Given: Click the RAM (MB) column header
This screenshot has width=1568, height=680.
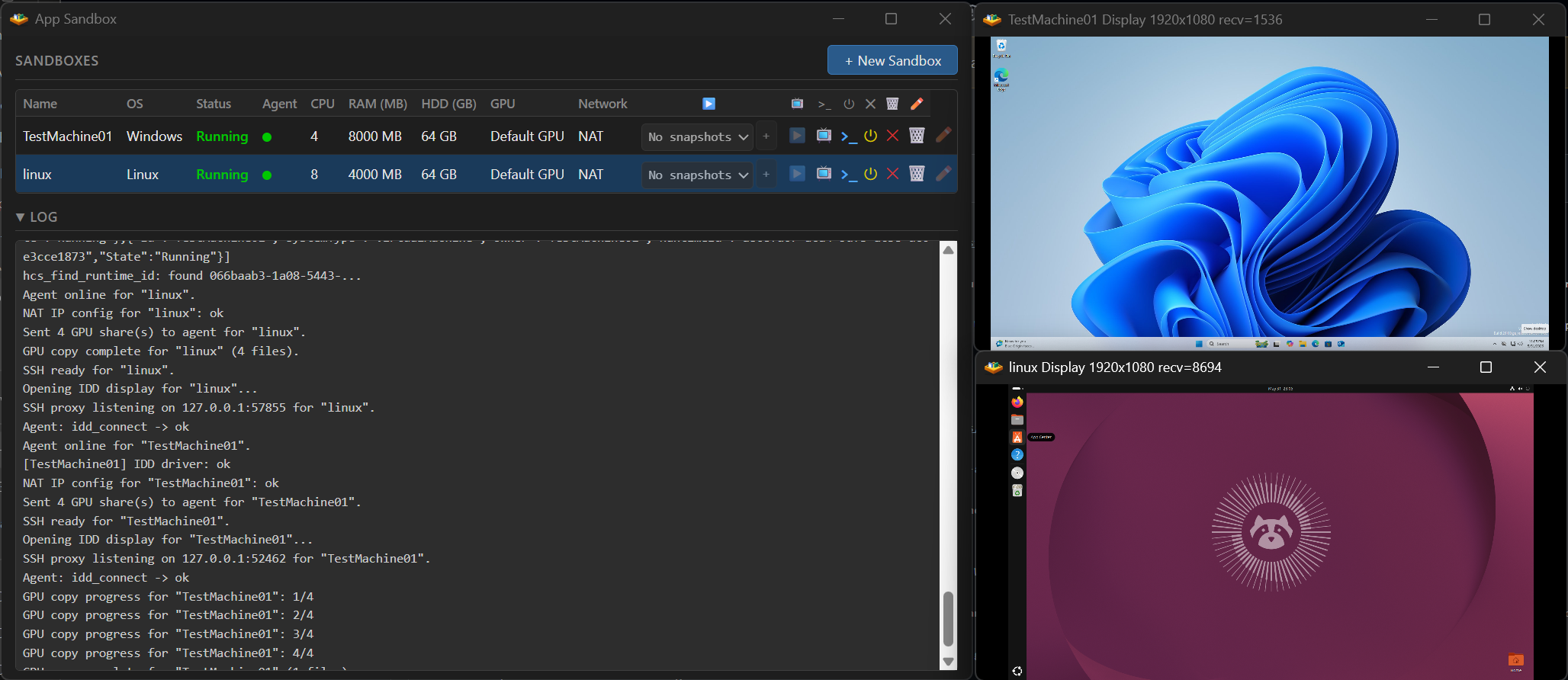Looking at the screenshot, I should [378, 104].
